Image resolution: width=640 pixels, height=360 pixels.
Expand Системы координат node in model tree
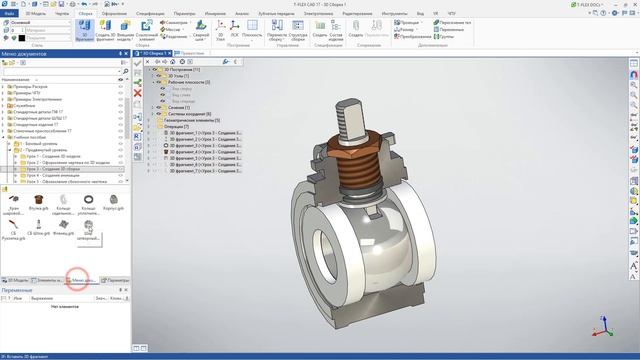coord(153,114)
